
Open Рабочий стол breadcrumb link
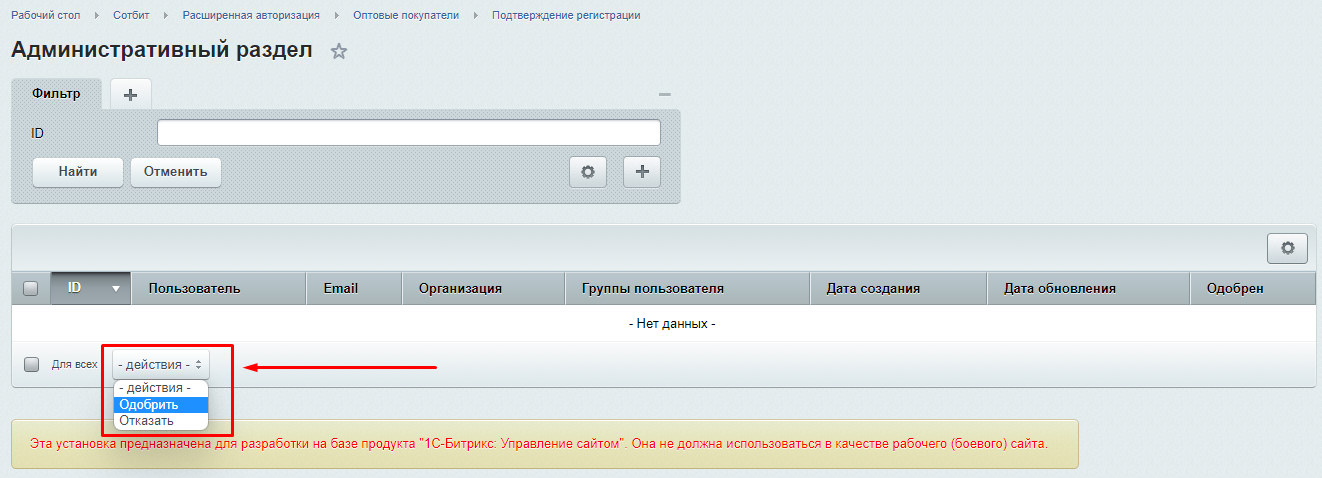coord(45,16)
